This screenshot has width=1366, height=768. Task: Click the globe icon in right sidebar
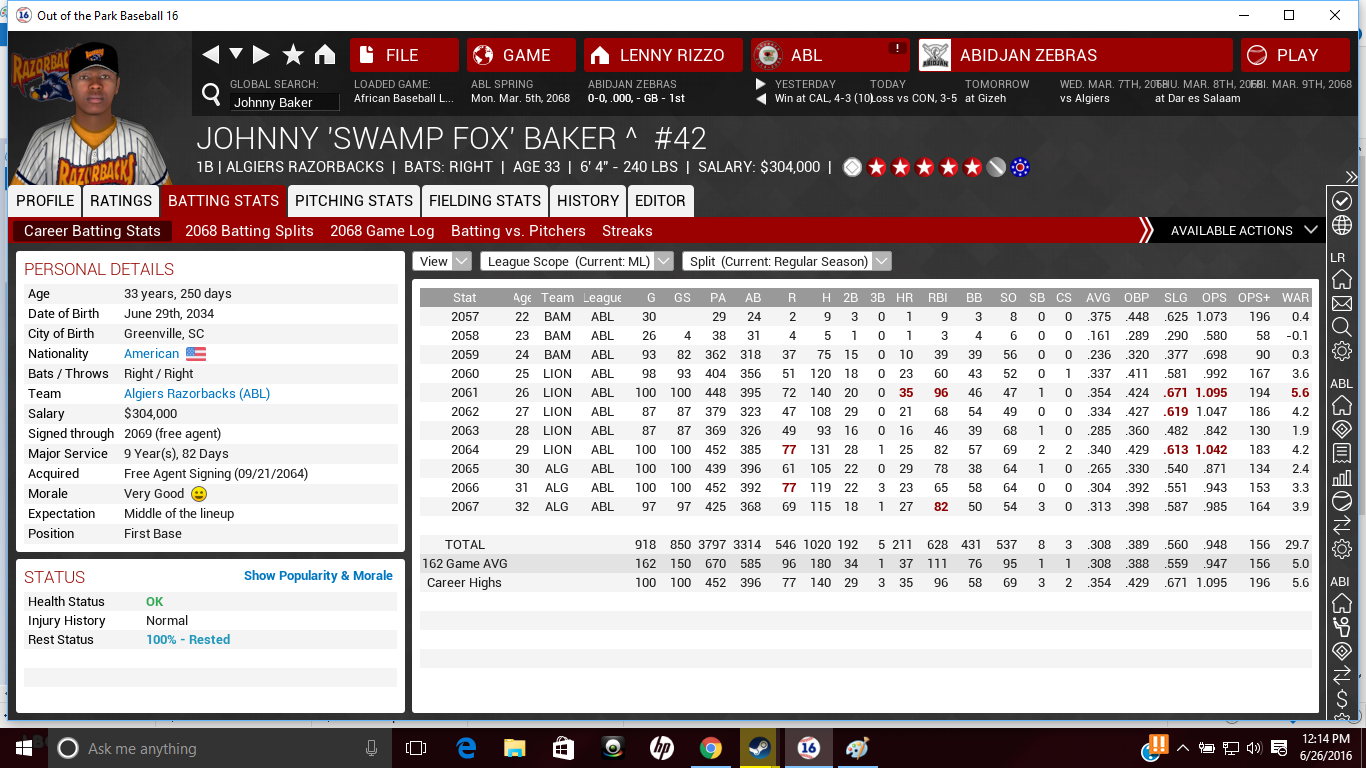pos(1342,224)
